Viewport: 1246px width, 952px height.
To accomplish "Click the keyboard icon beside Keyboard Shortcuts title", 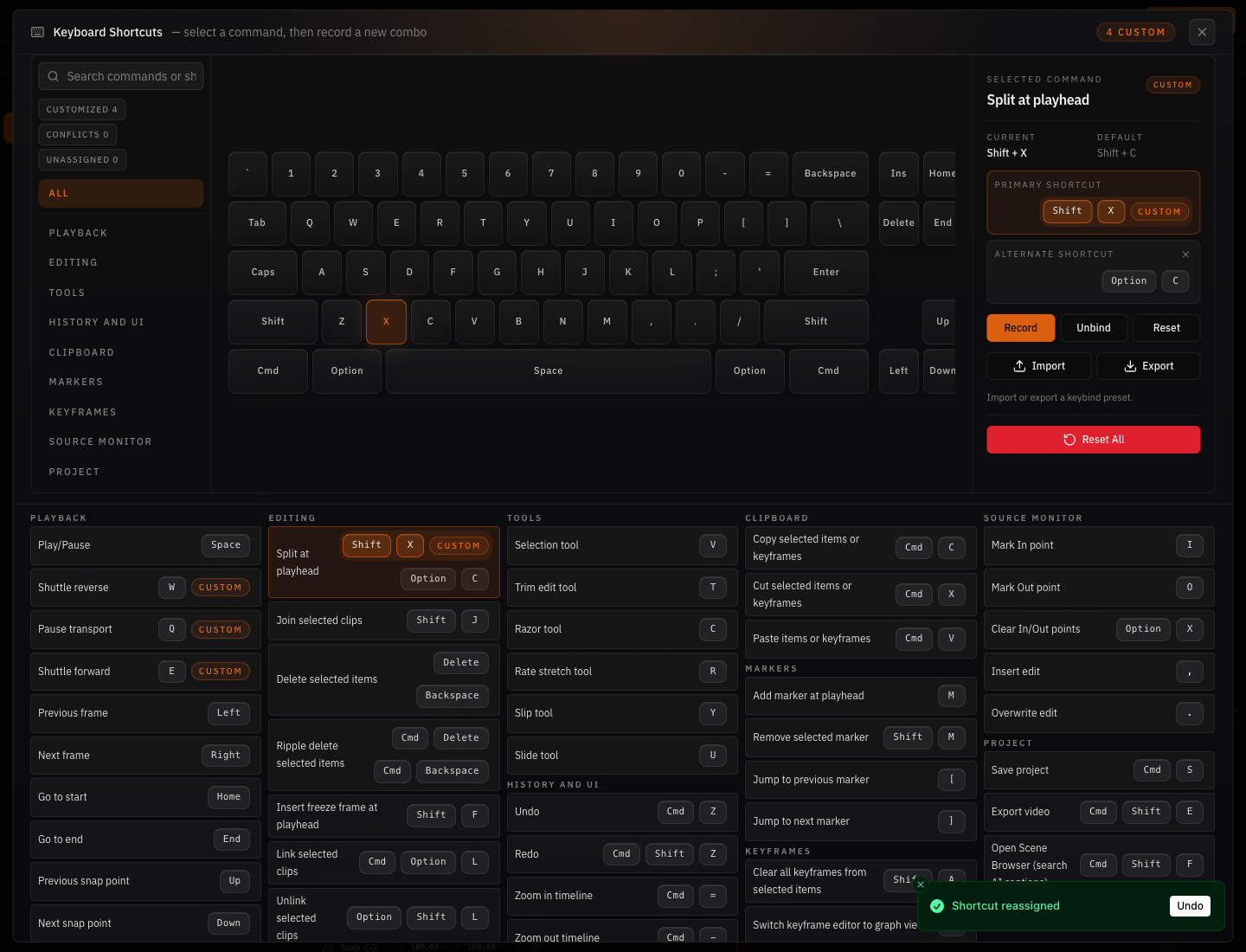I will 37,32.
